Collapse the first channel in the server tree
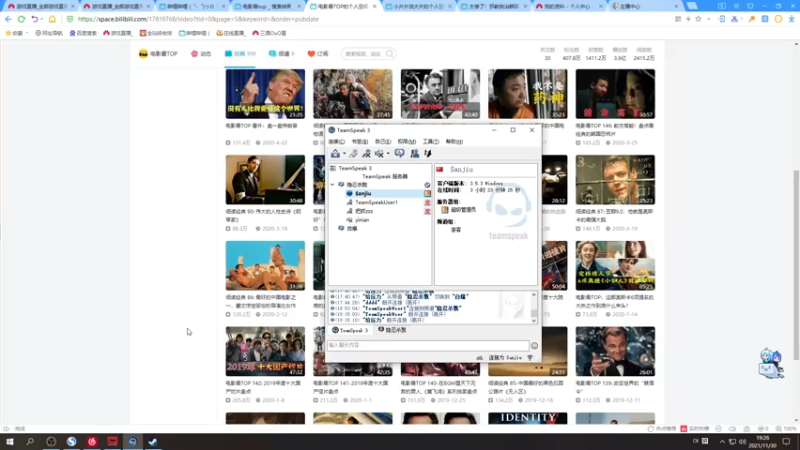The image size is (800, 450). 333,185
